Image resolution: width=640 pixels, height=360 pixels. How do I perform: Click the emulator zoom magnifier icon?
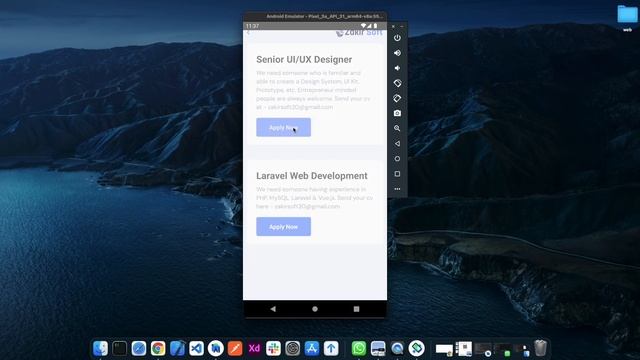point(397,128)
